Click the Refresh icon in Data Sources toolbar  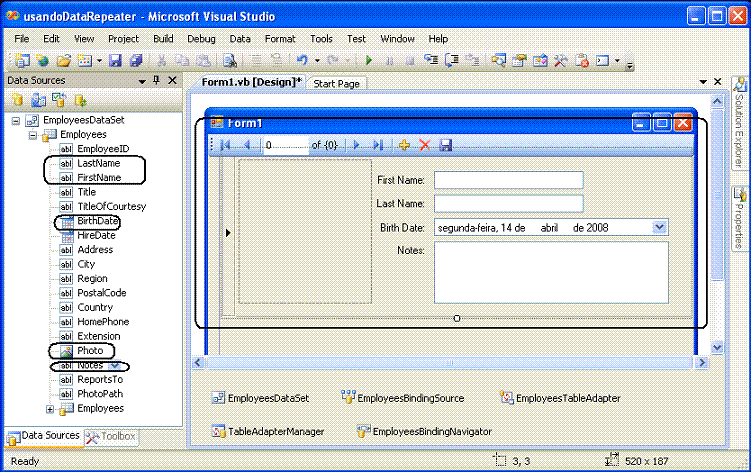(80, 100)
